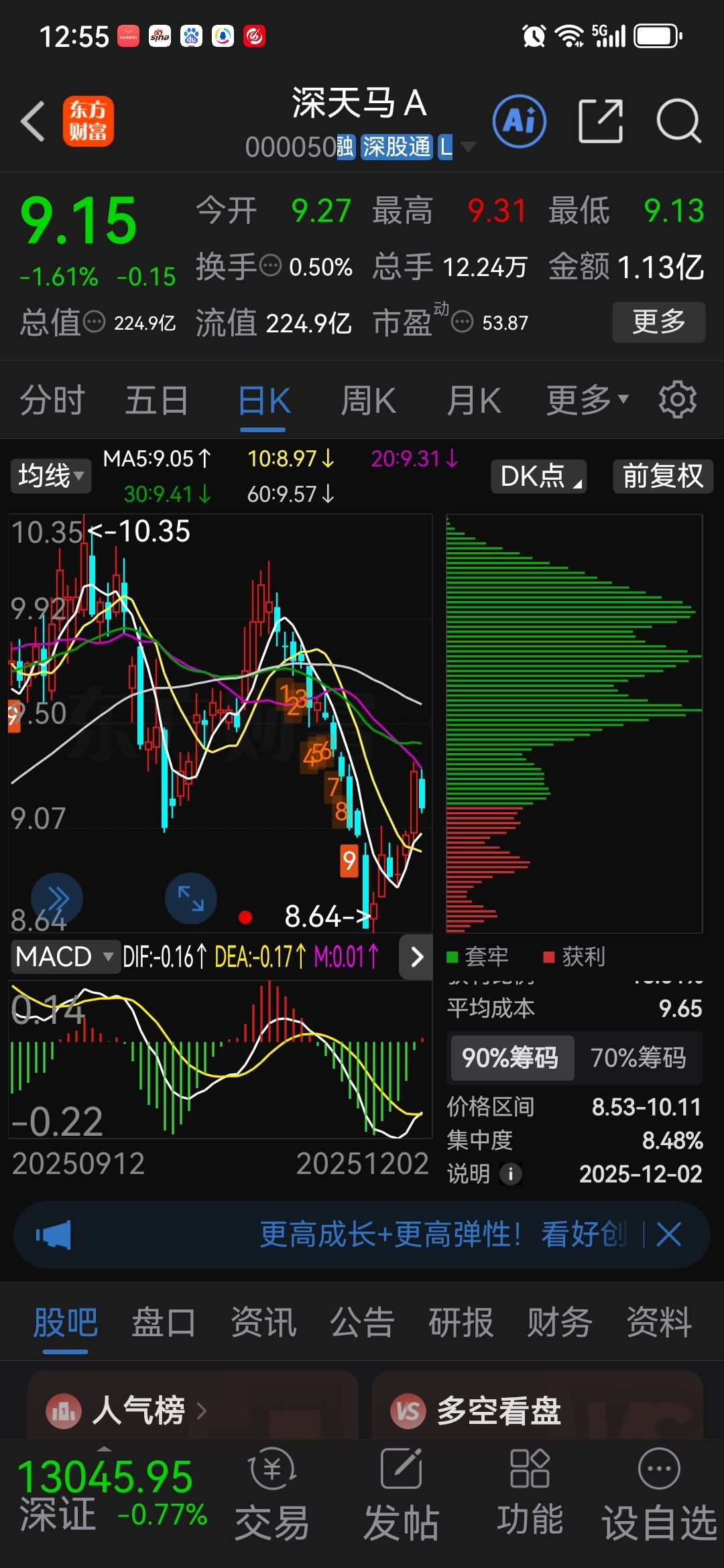Tap the double-arrow forward chart button
Image resolution: width=724 pixels, height=1568 pixels.
coord(57,899)
